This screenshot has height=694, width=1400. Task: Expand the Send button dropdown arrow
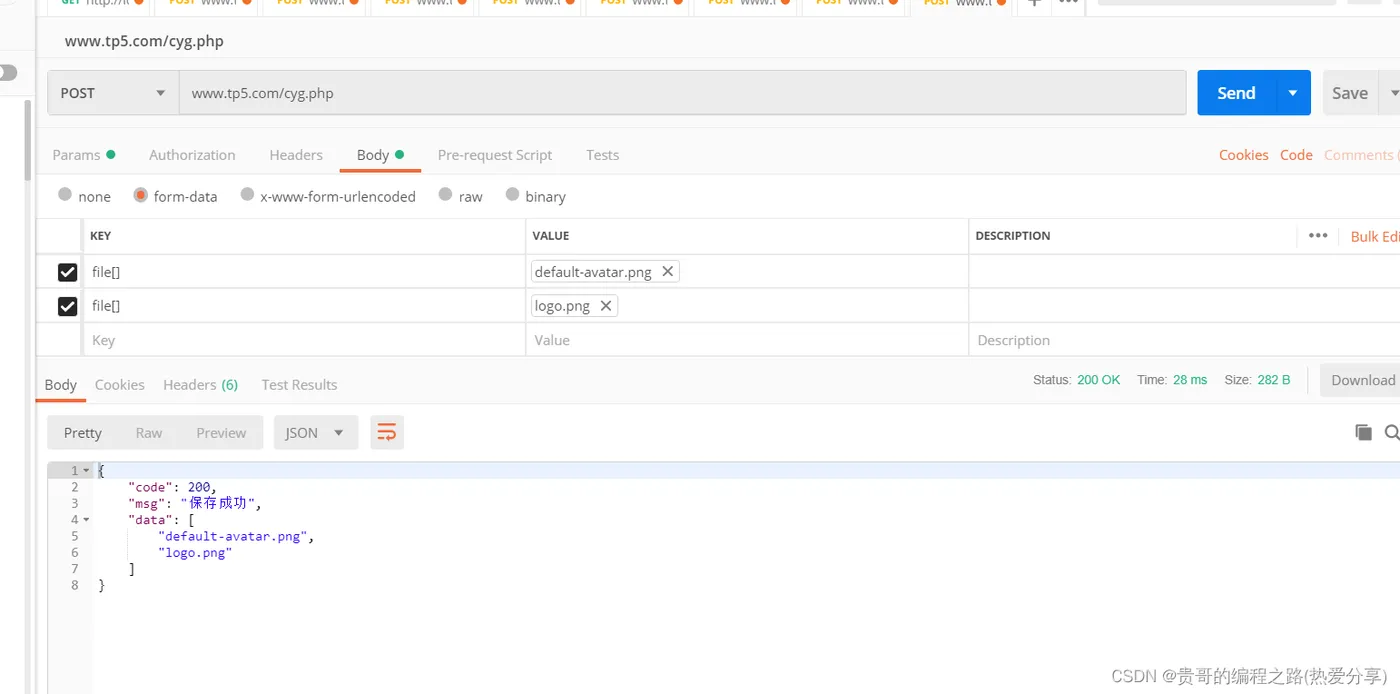pyautogui.click(x=1293, y=93)
